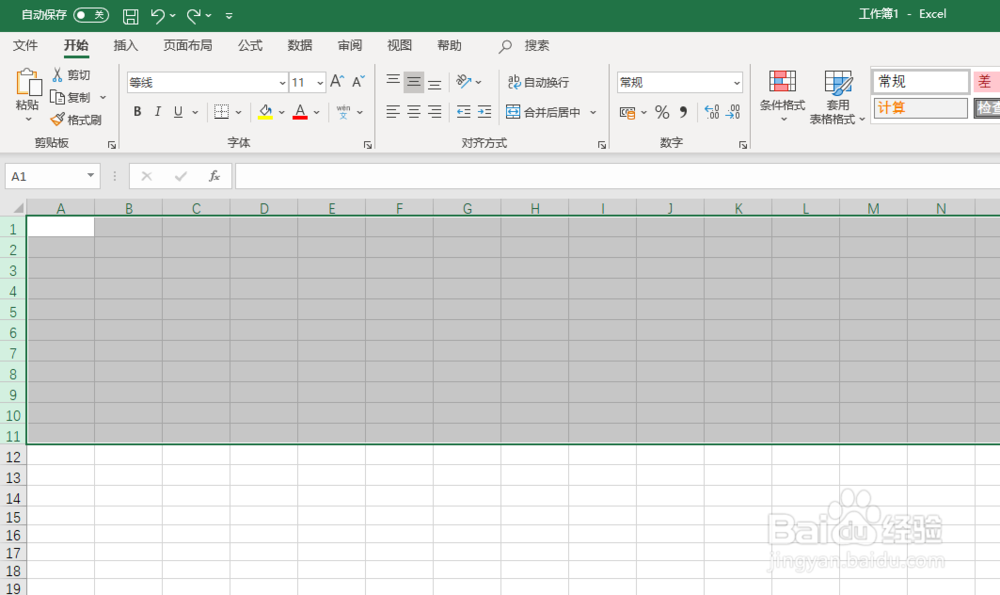Click Align Right icon
This screenshot has width=1000, height=595.
tap(435, 112)
